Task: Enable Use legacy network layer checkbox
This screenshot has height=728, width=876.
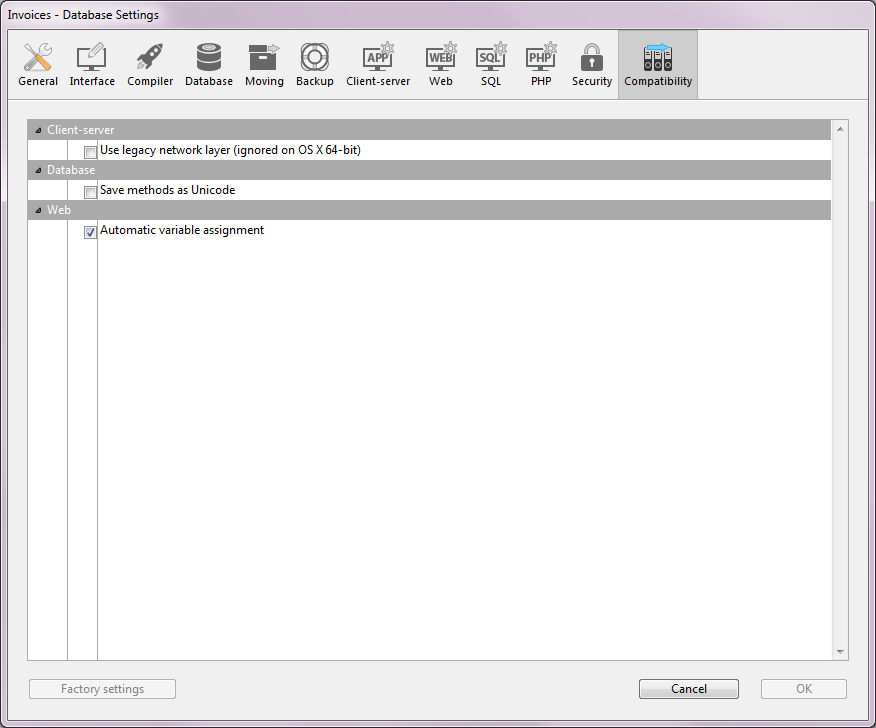Action: pos(90,152)
